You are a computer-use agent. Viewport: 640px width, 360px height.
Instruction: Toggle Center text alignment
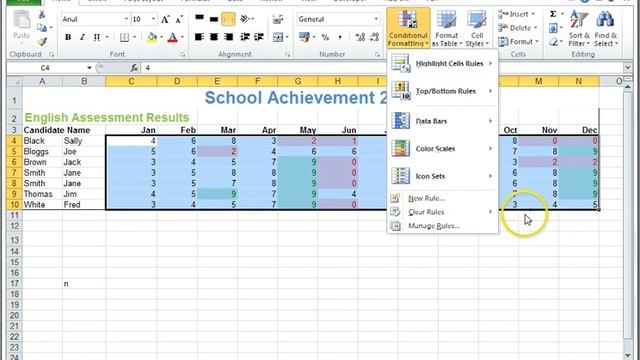pyautogui.click(x=213, y=37)
